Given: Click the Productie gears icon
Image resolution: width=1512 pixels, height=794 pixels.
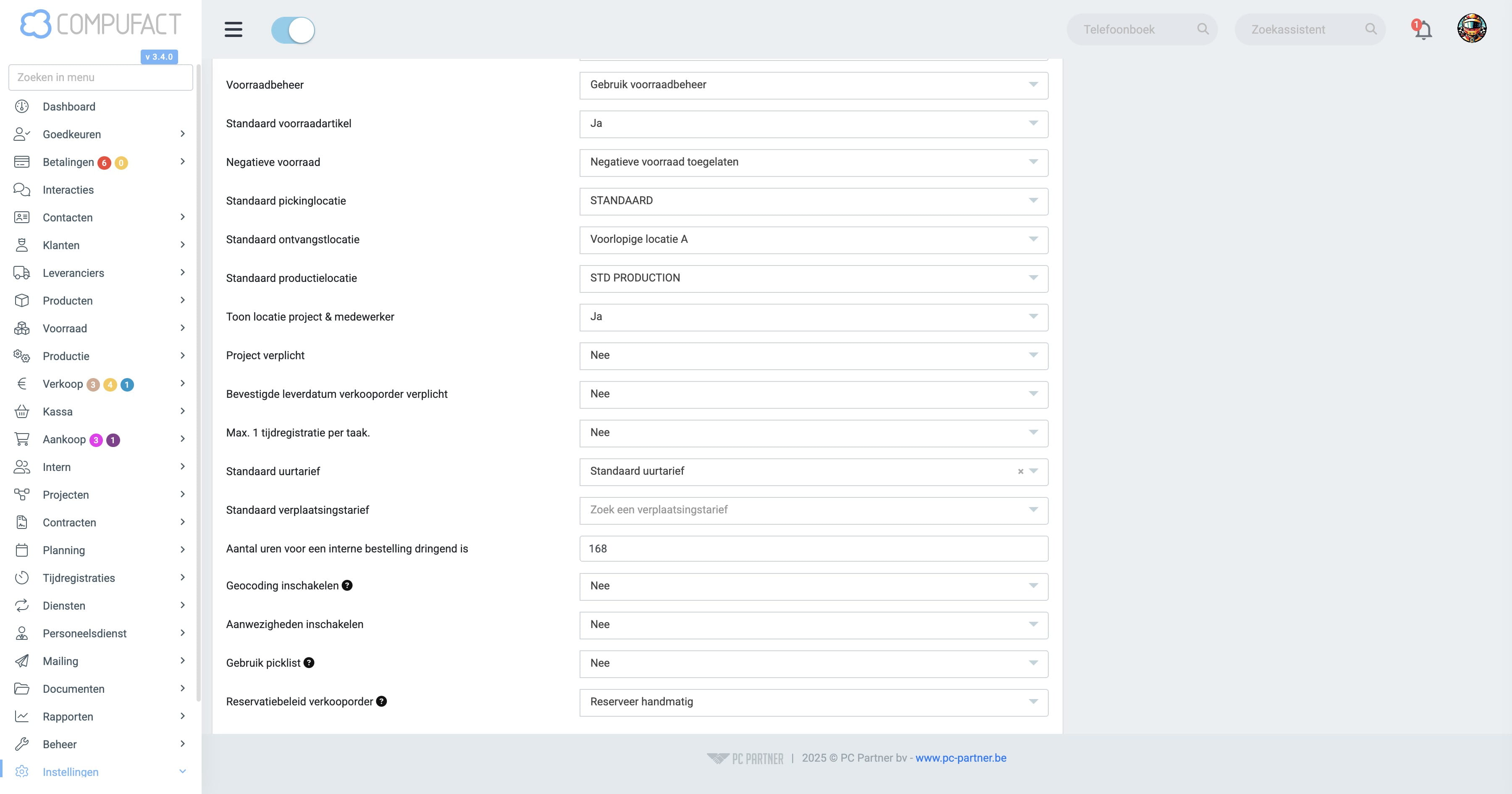Looking at the screenshot, I should coord(22,356).
